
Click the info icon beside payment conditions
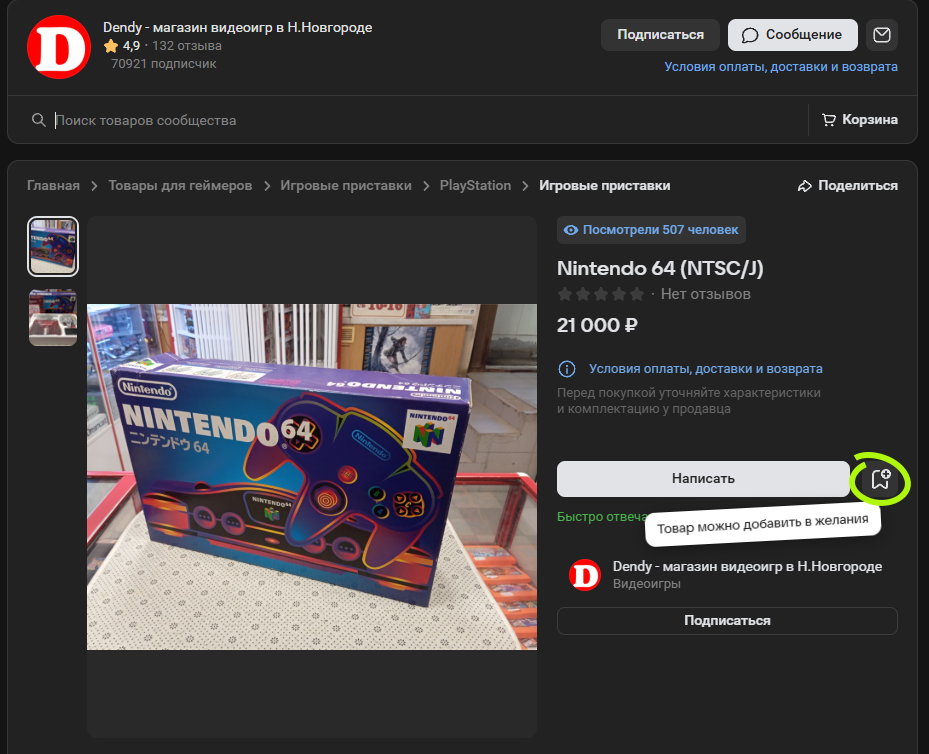(x=567, y=369)
